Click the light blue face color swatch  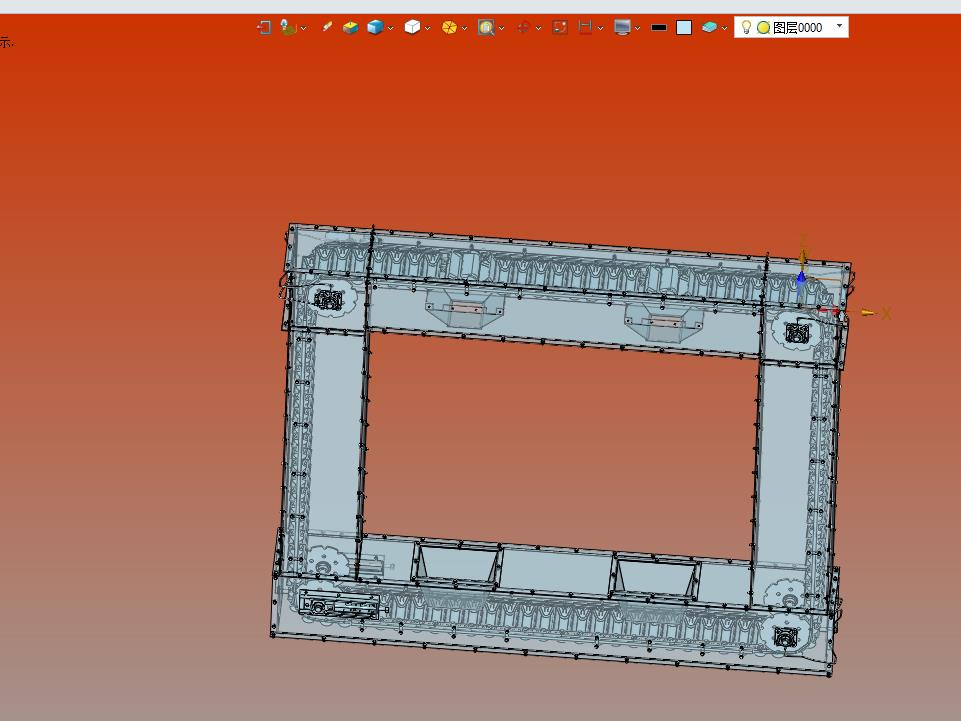684,28
